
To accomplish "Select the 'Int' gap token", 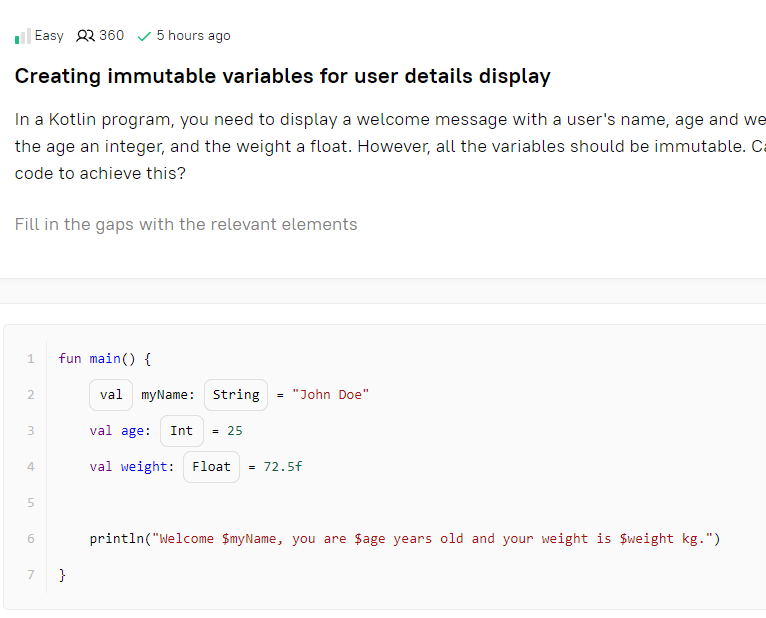I will (x=182, y=431).
